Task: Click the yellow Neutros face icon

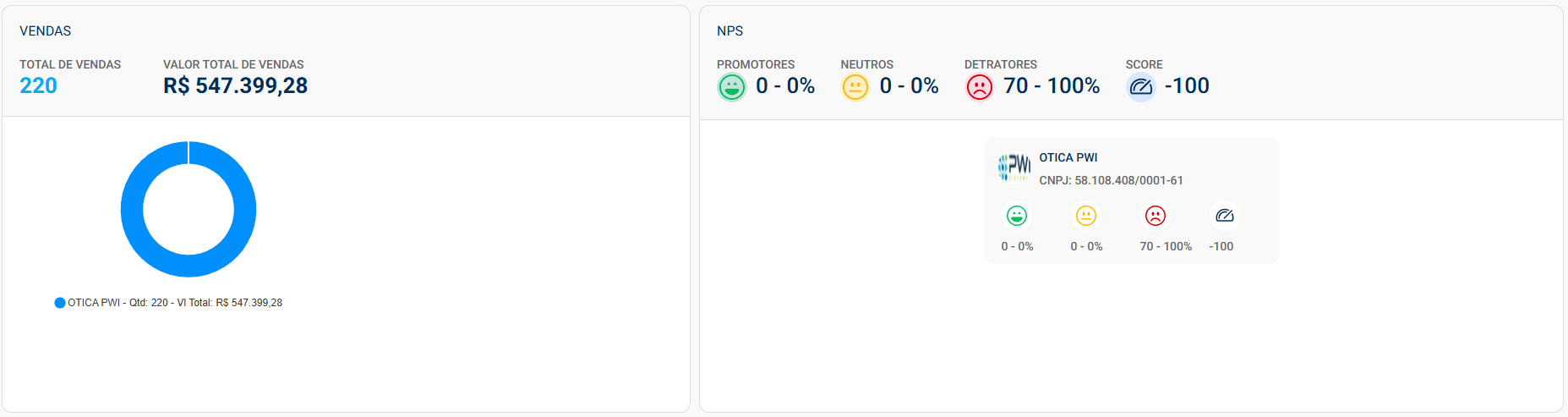Action: [x=855, y=87]
